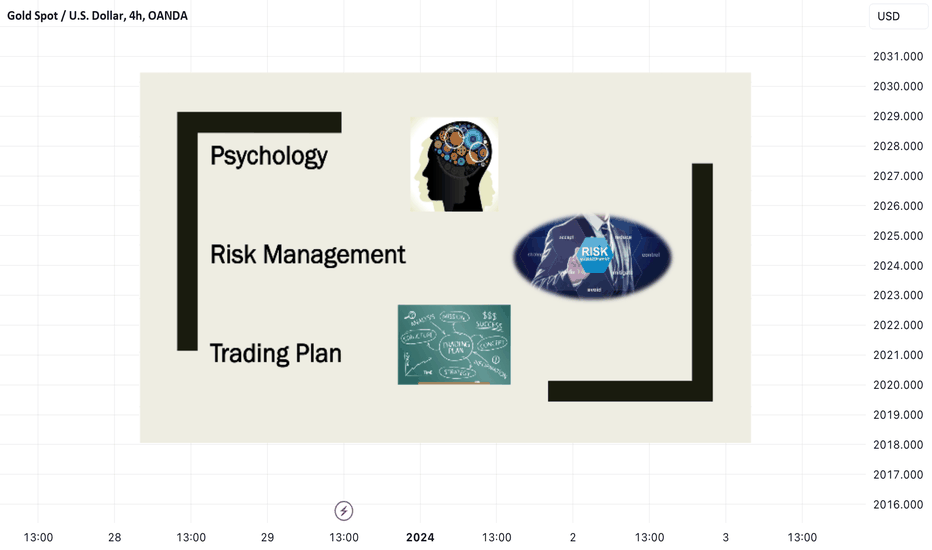Select the brain psychology image
Viewport: 932px width, 550px height.
tap(454, 165)
